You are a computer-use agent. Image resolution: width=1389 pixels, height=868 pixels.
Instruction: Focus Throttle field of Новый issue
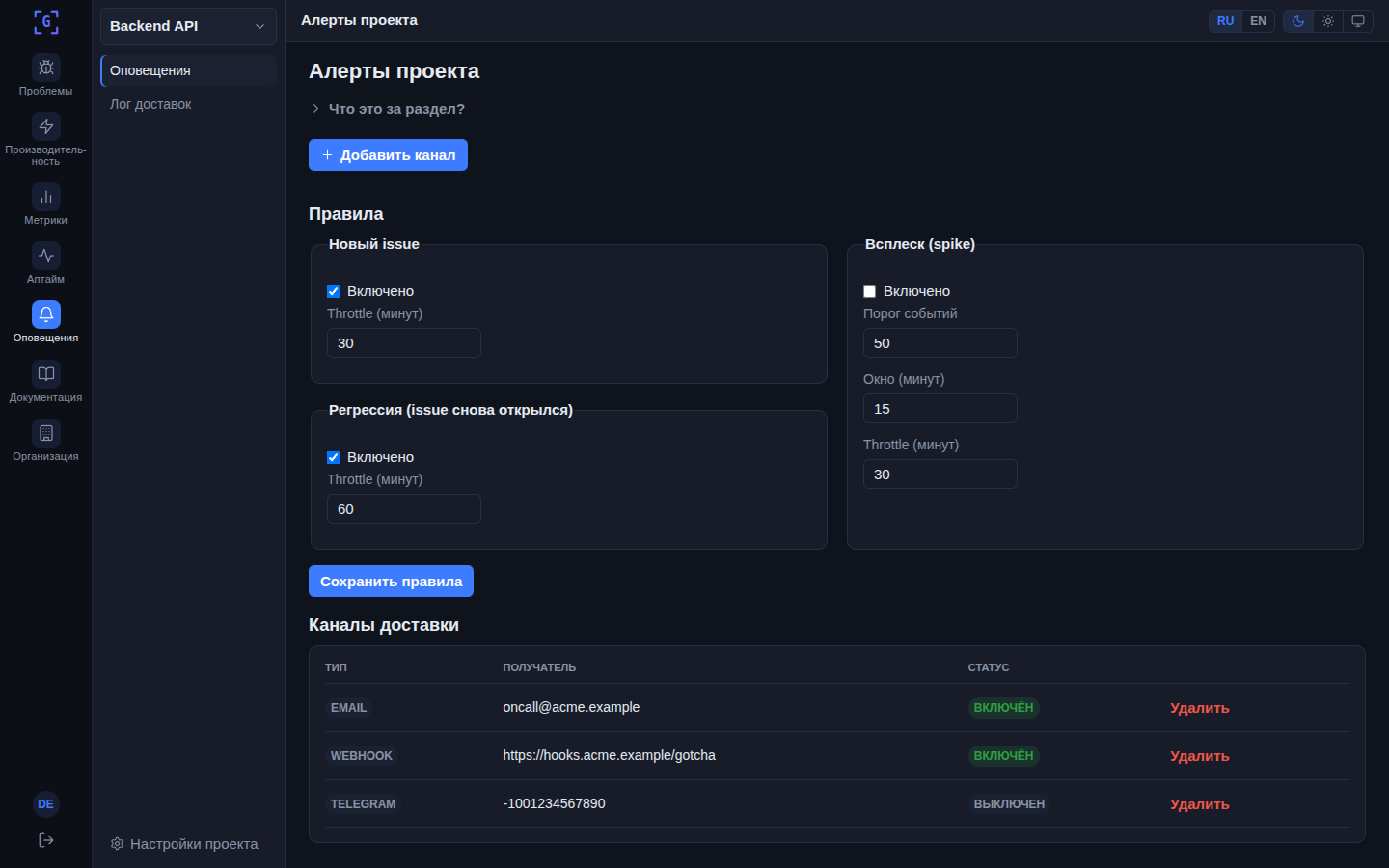point(404,343)
